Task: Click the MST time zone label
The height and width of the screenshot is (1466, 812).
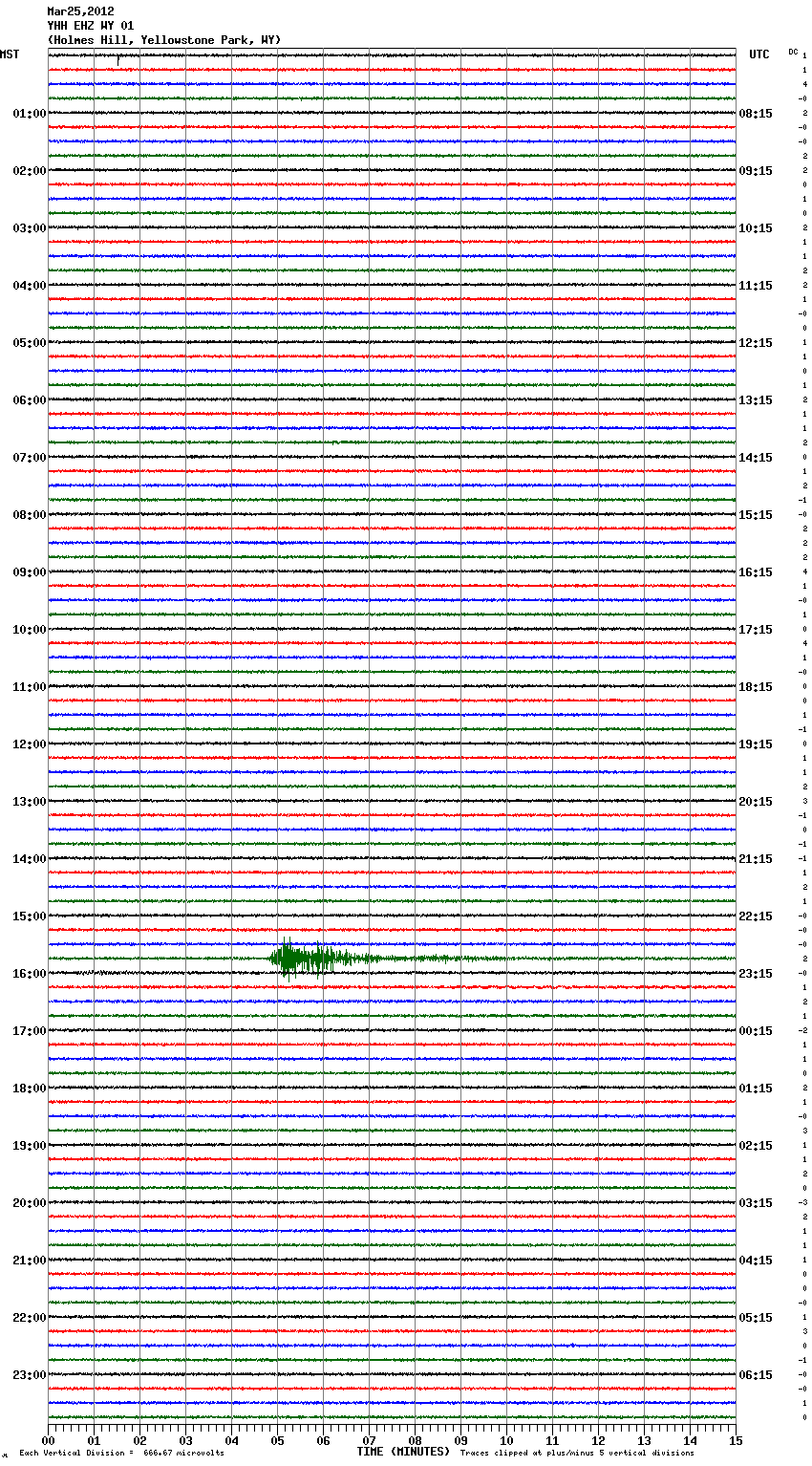Action: pos(10,54)
